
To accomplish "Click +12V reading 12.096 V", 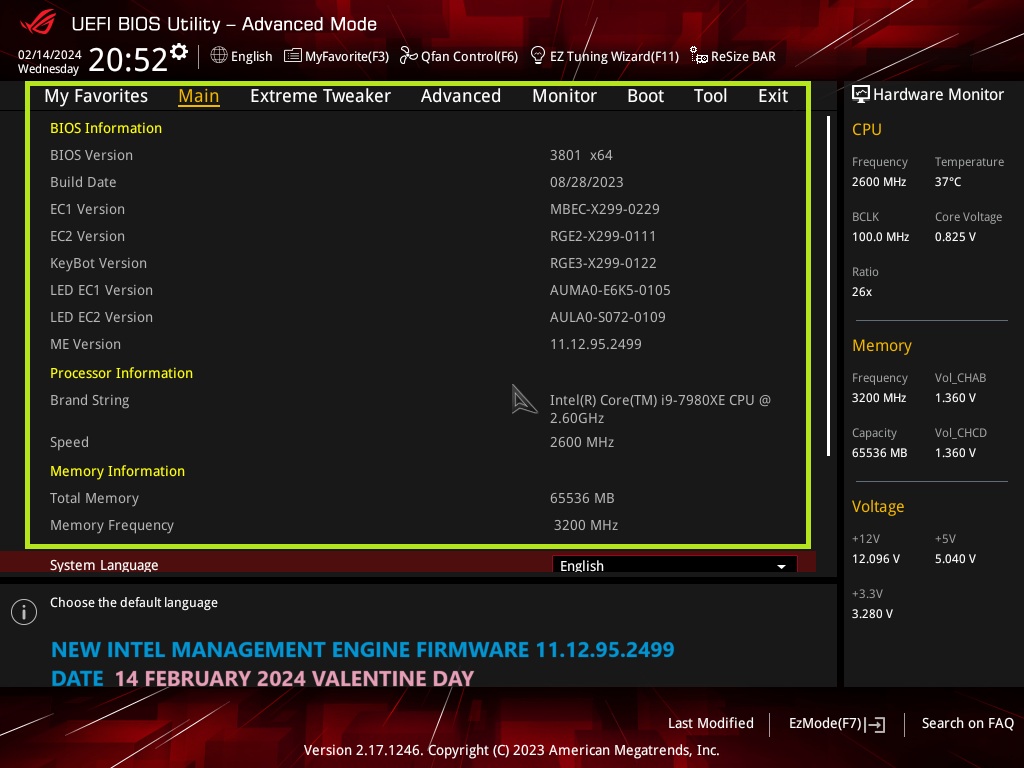I will 876,558.
